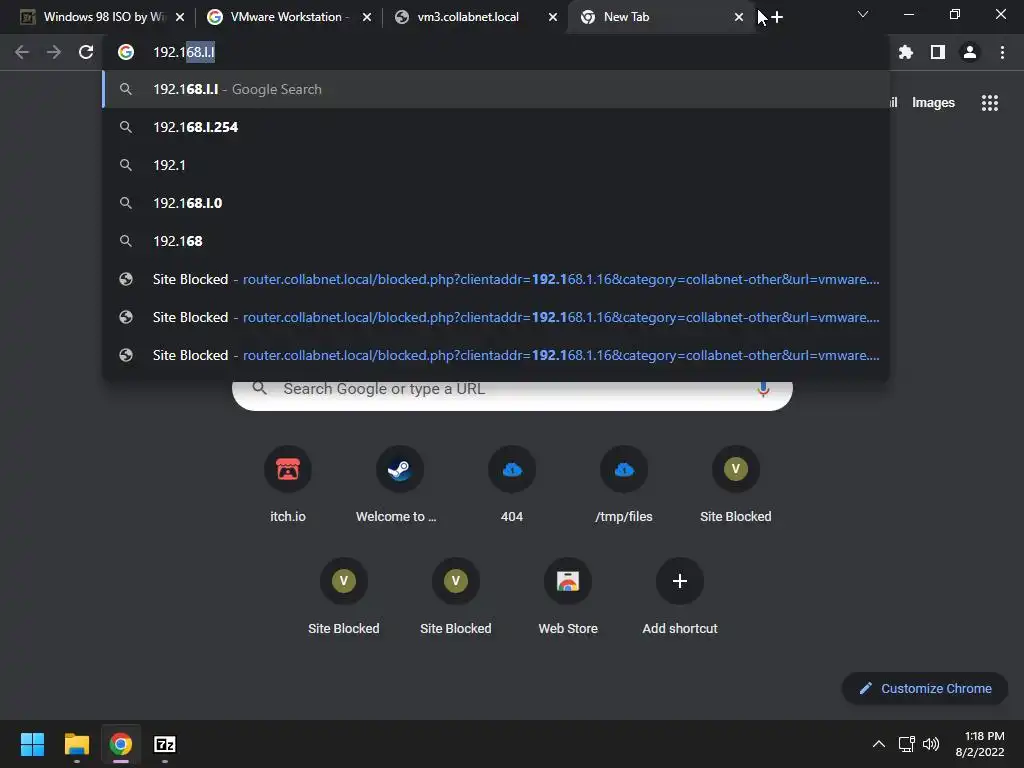Open Windows Start menu
The image size is (1024, 768).
point(32,744)
